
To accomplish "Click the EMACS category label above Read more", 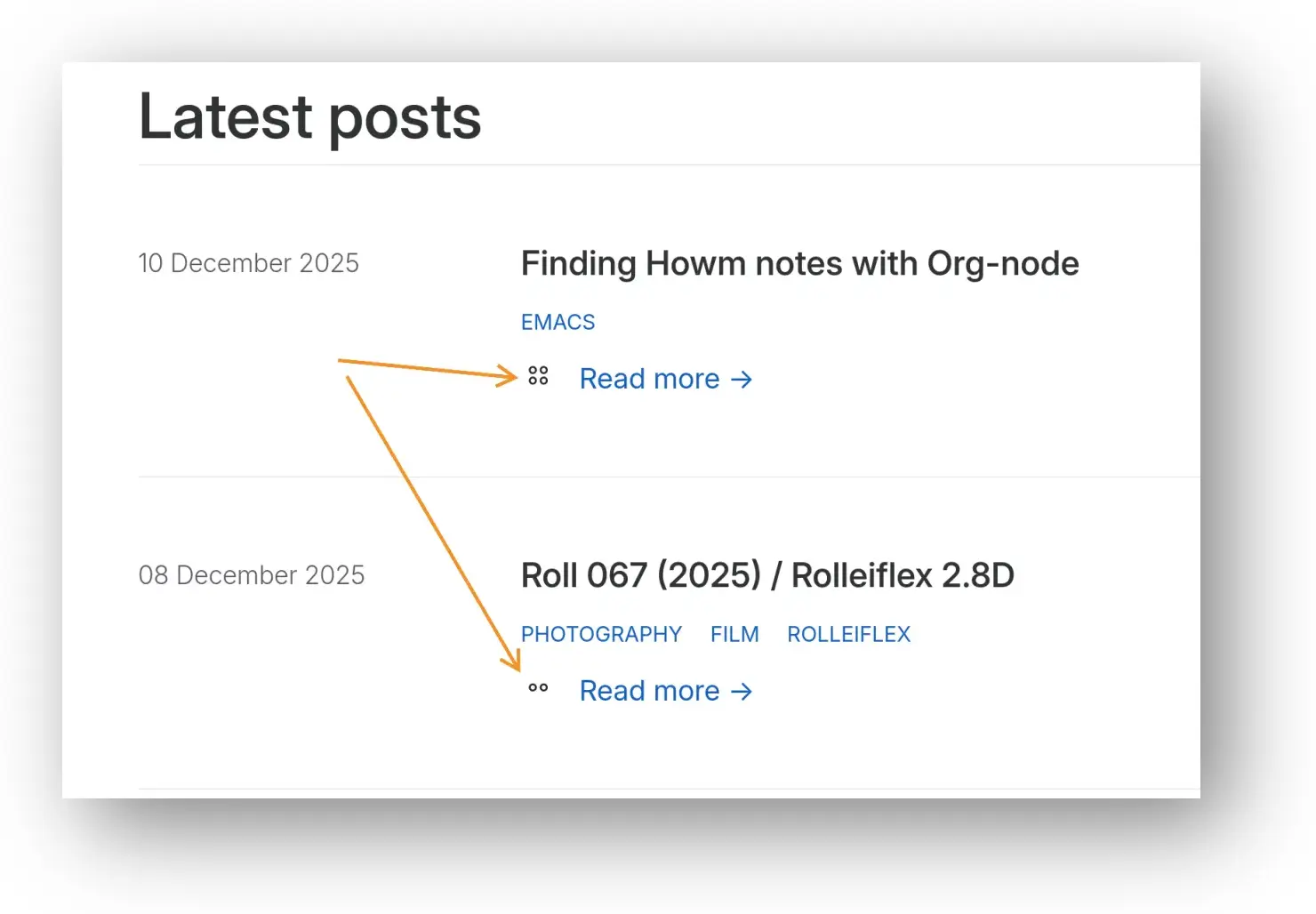I will tap(558, 322).
